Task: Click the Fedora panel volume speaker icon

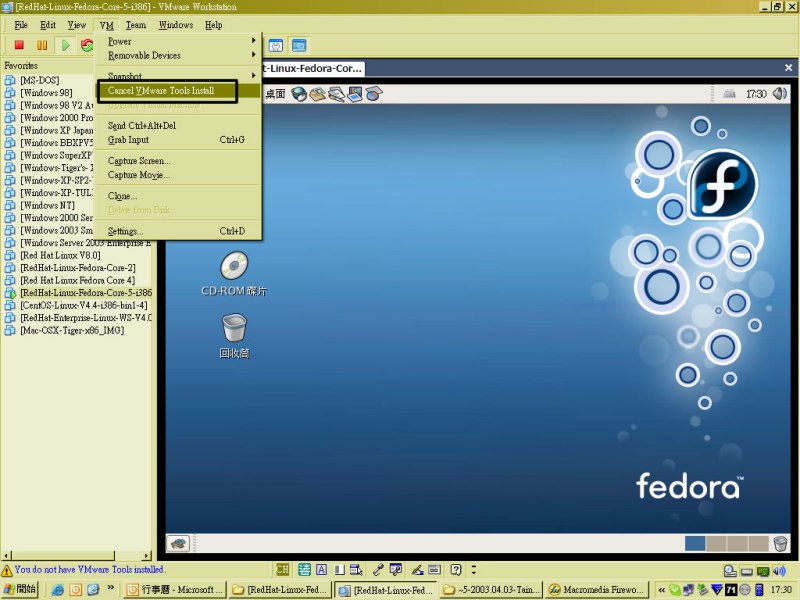Action: pos(779,93)
